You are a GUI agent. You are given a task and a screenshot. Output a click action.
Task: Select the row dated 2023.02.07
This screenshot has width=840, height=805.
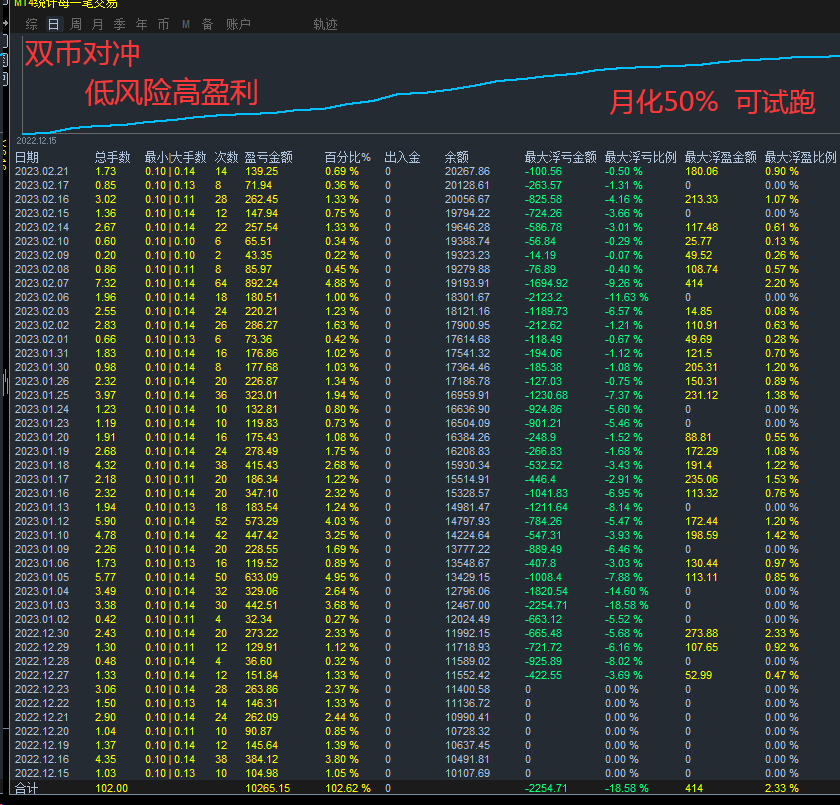[424, 283]
